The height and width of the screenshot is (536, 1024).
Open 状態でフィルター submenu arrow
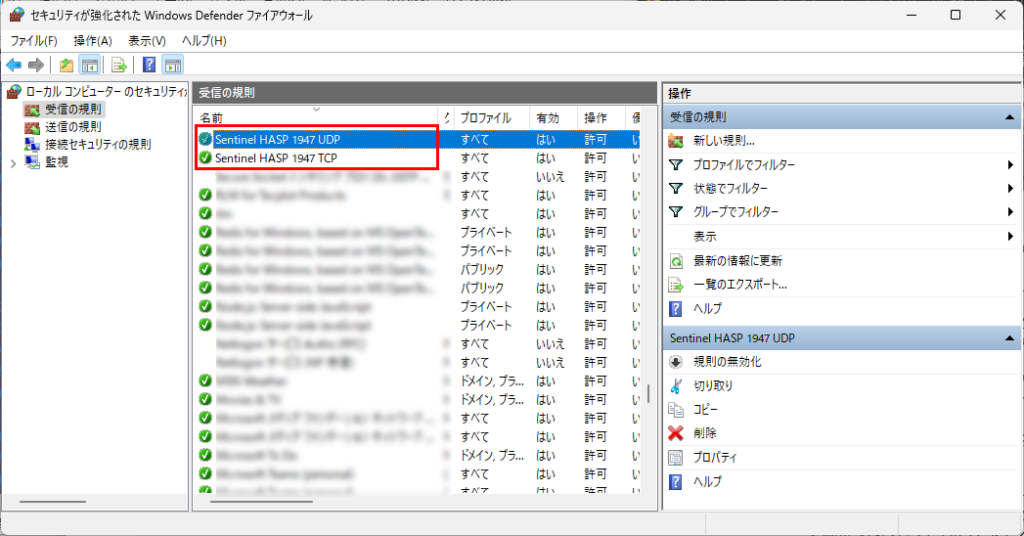point(1011,189)
